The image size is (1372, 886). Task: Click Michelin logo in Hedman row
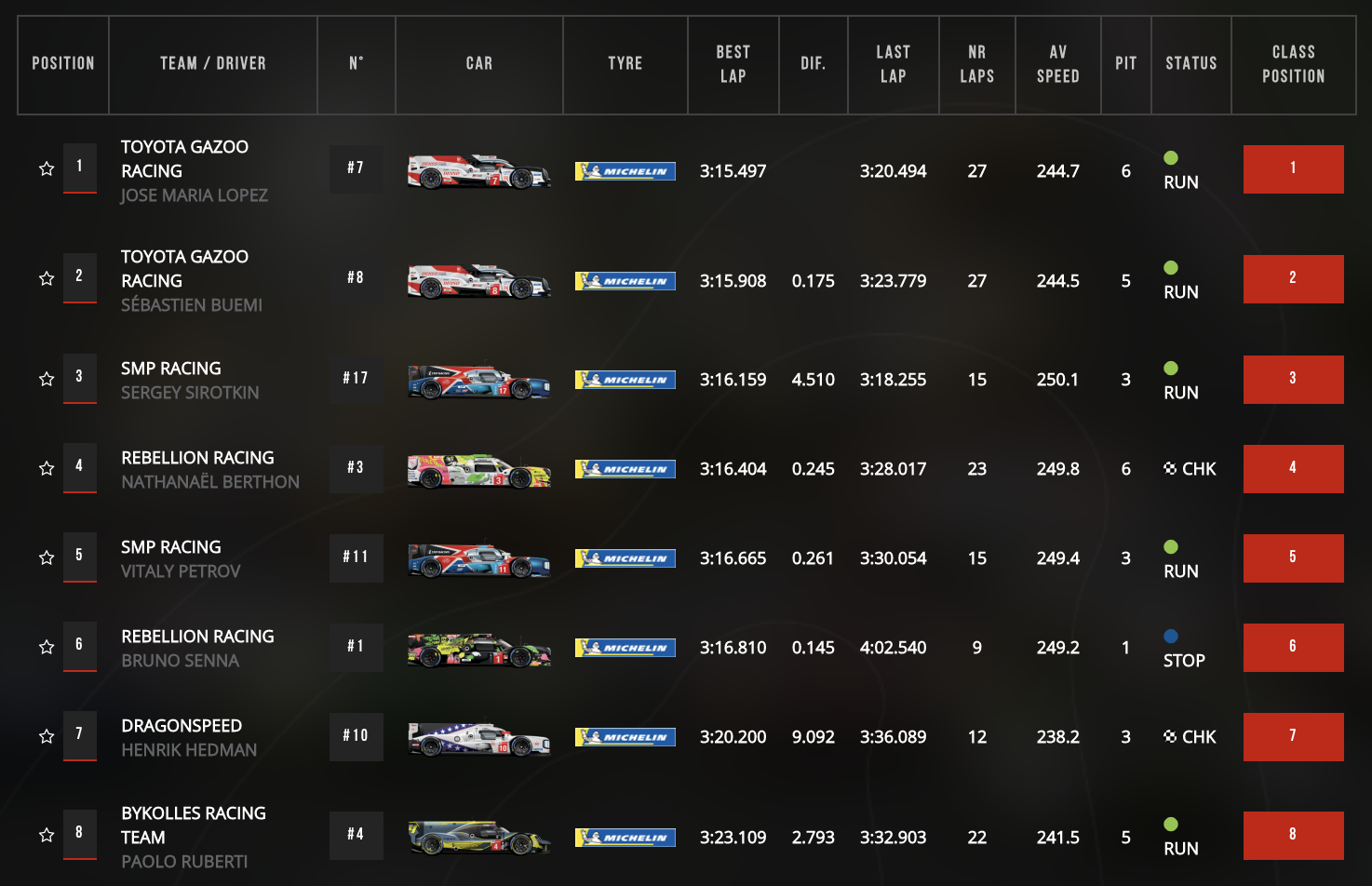point(625,737)
